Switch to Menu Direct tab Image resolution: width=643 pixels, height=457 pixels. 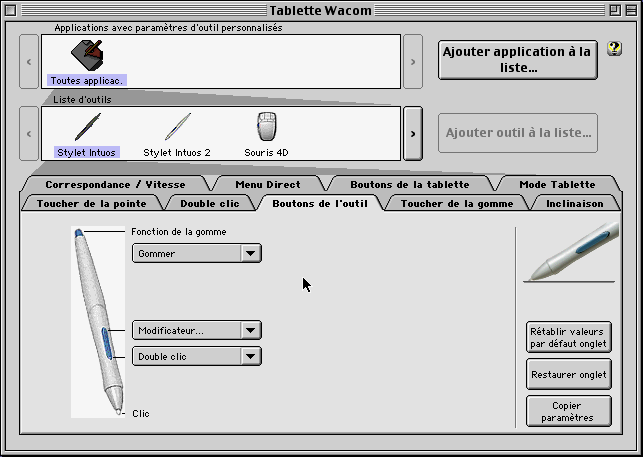268,185
